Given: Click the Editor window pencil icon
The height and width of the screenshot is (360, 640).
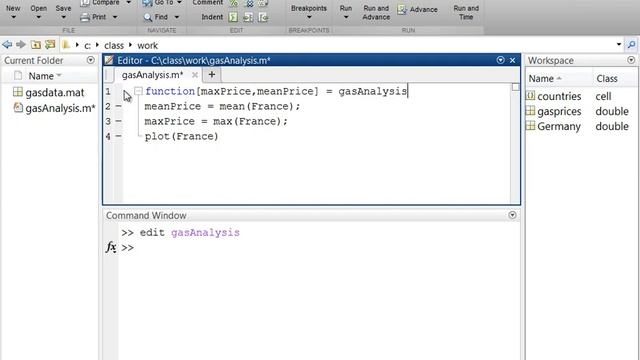Looking at the screenshot, I should pyautogui.click(x=109, y=60).
